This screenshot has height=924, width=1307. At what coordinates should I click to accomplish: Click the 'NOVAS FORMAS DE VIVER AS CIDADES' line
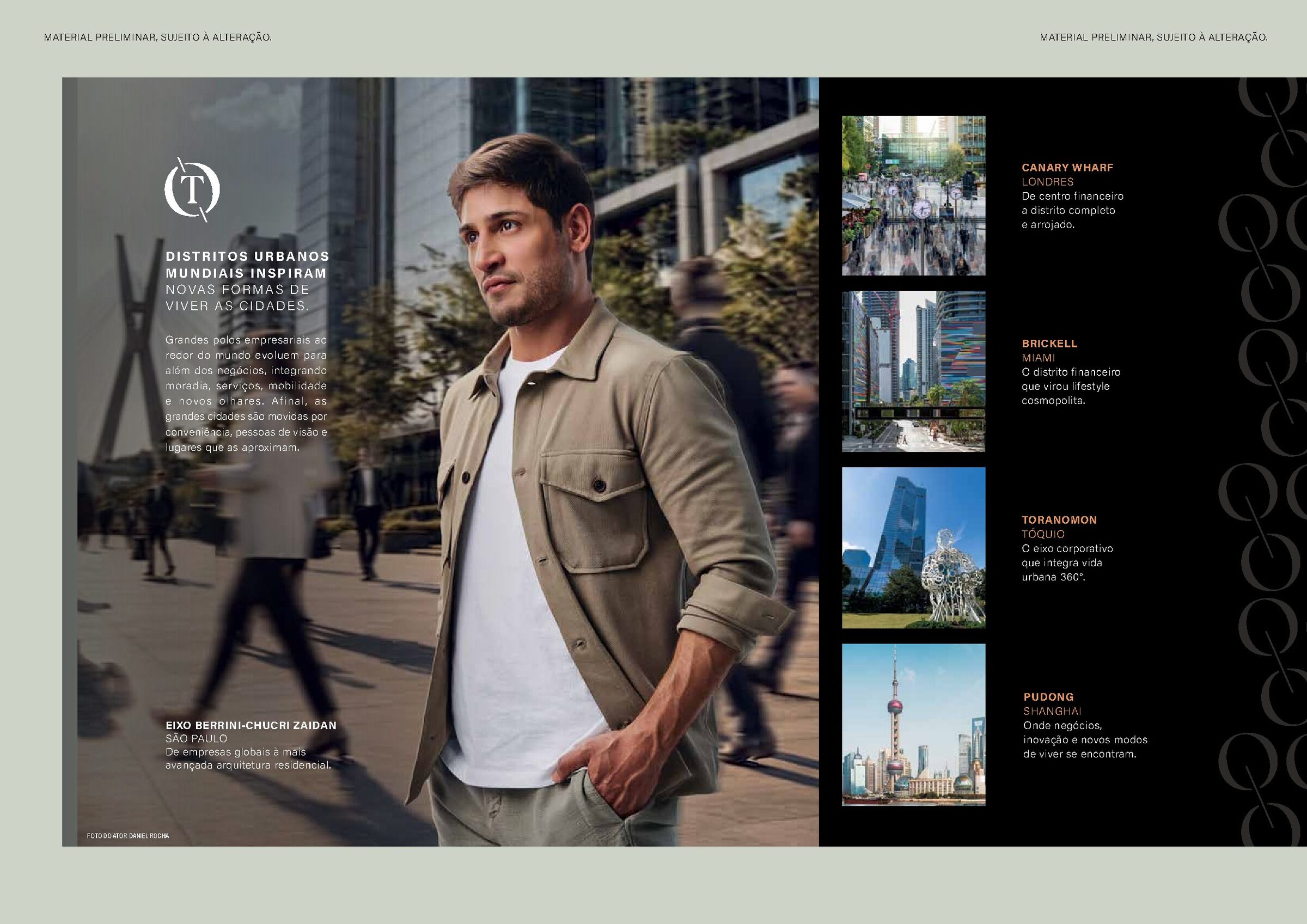tap(237, 298)
